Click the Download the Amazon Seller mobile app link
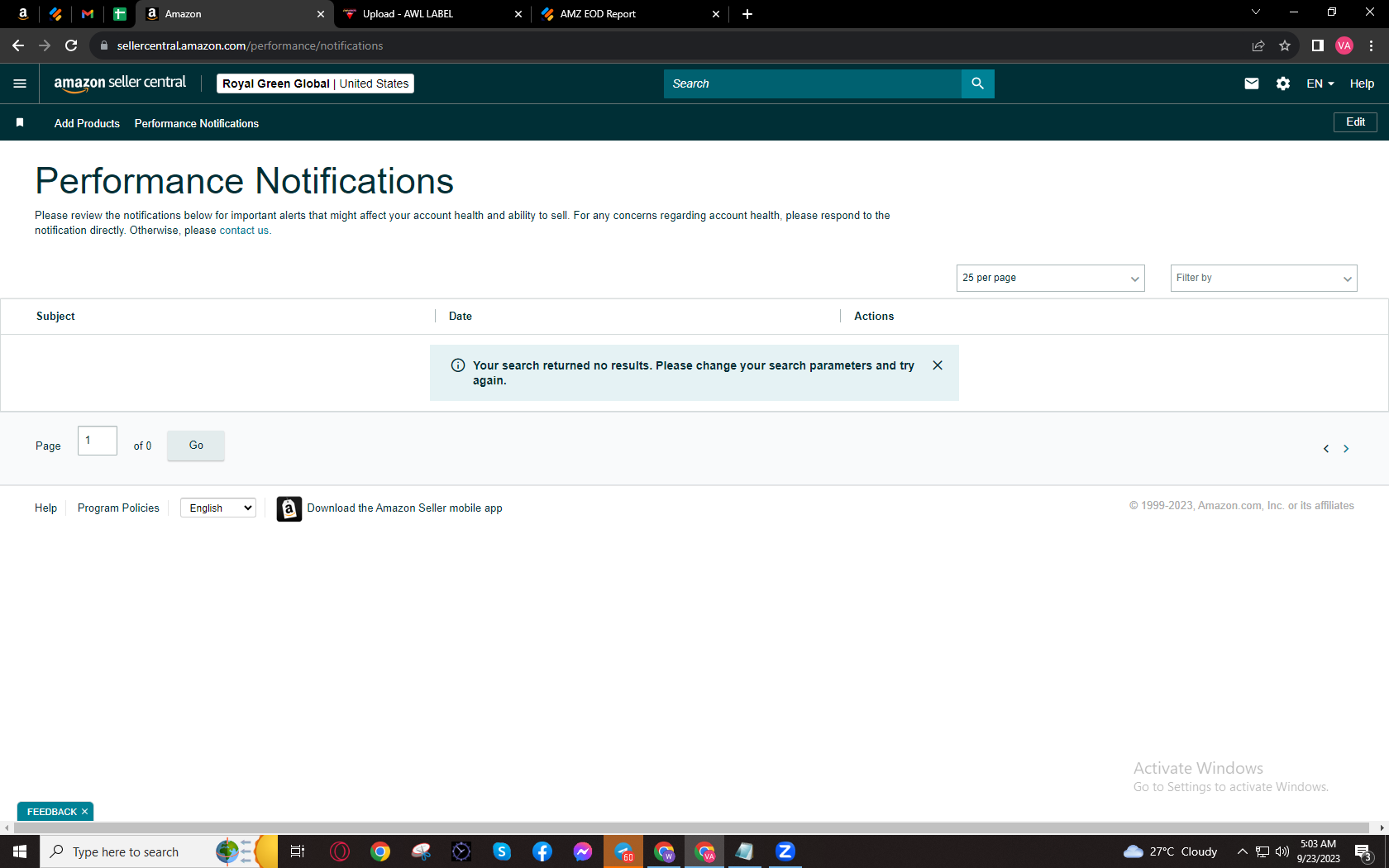1389x868 pixels. click(404, 508)
